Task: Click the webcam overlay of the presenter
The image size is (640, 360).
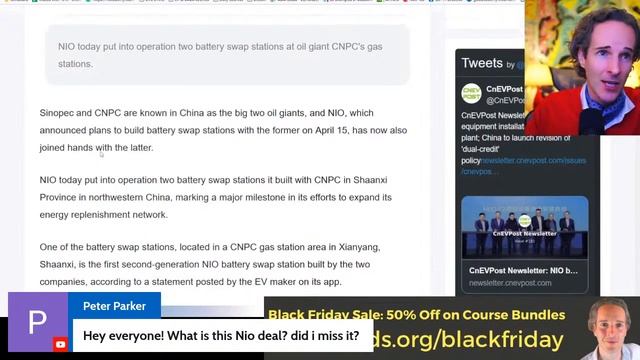Action: click(x=582, y=67)
